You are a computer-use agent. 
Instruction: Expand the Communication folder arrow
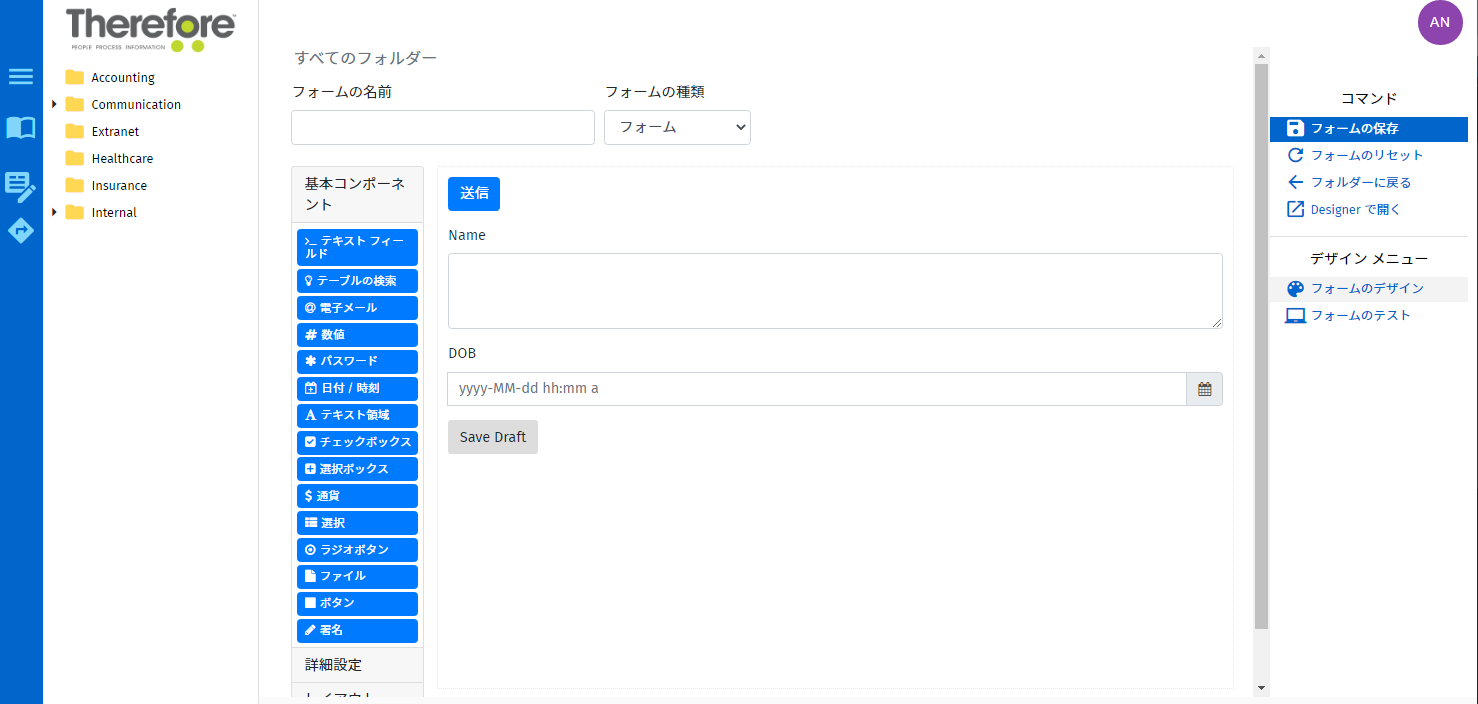pos(54,104)
